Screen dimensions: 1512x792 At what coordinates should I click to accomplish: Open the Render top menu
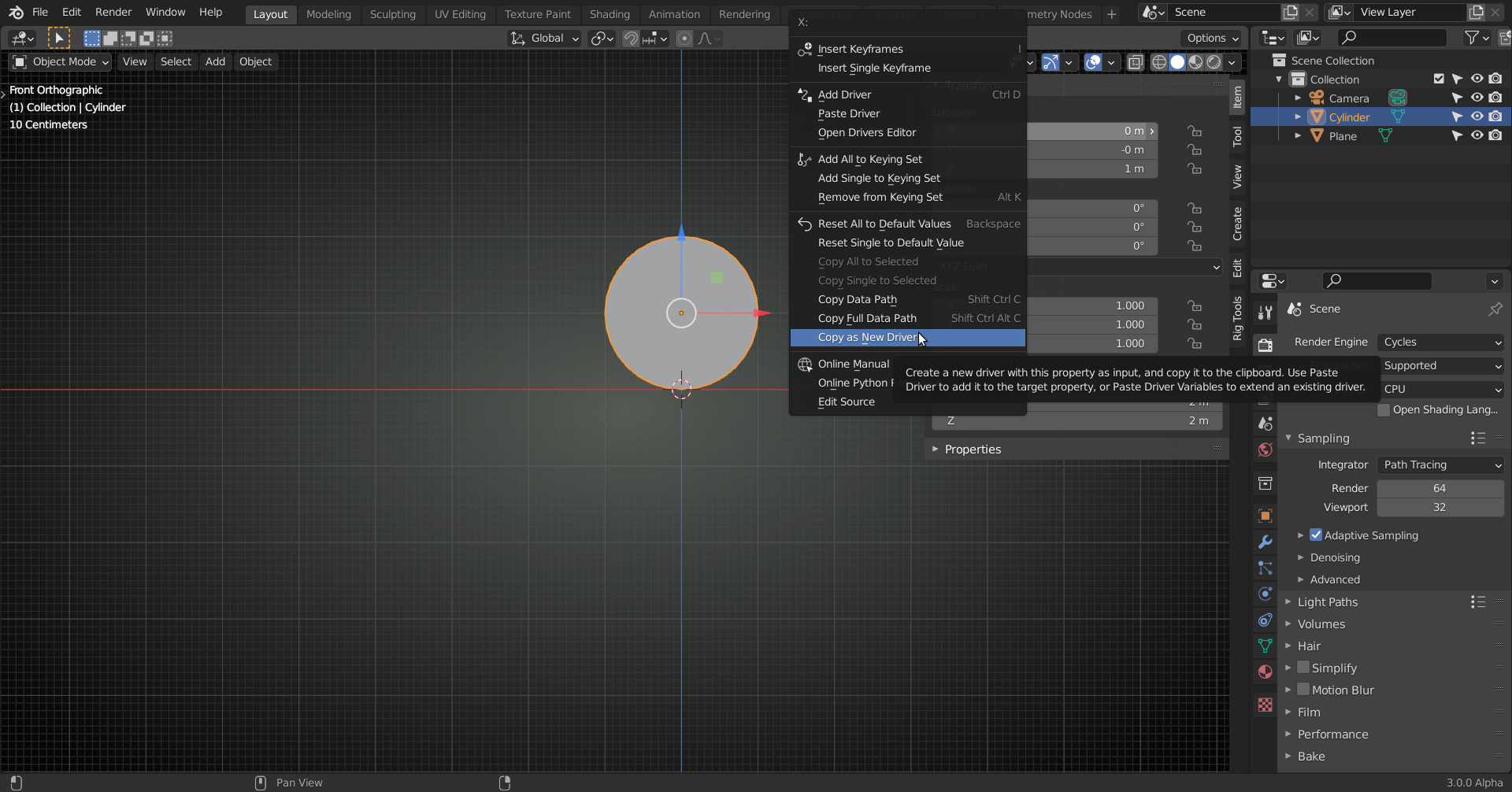coord(113,13)
